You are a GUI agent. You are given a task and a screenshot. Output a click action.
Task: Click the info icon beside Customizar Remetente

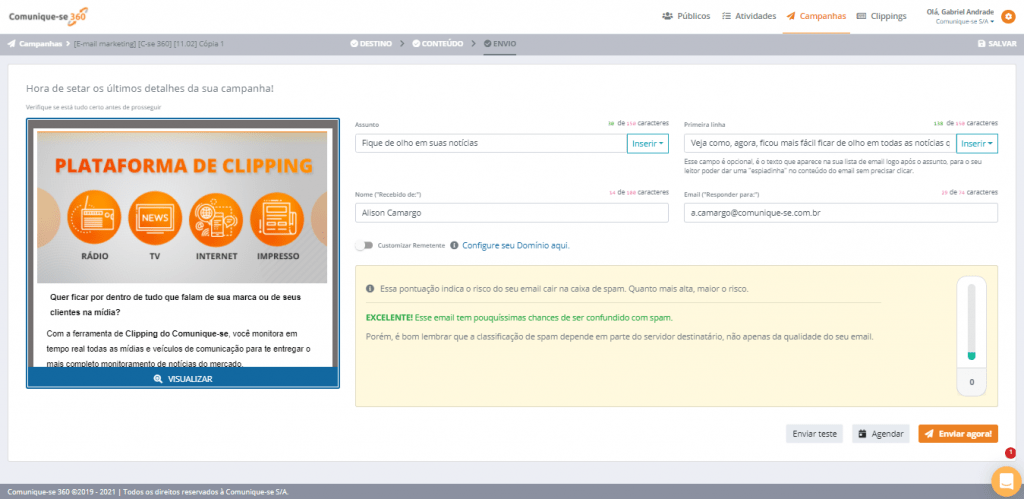454,246
